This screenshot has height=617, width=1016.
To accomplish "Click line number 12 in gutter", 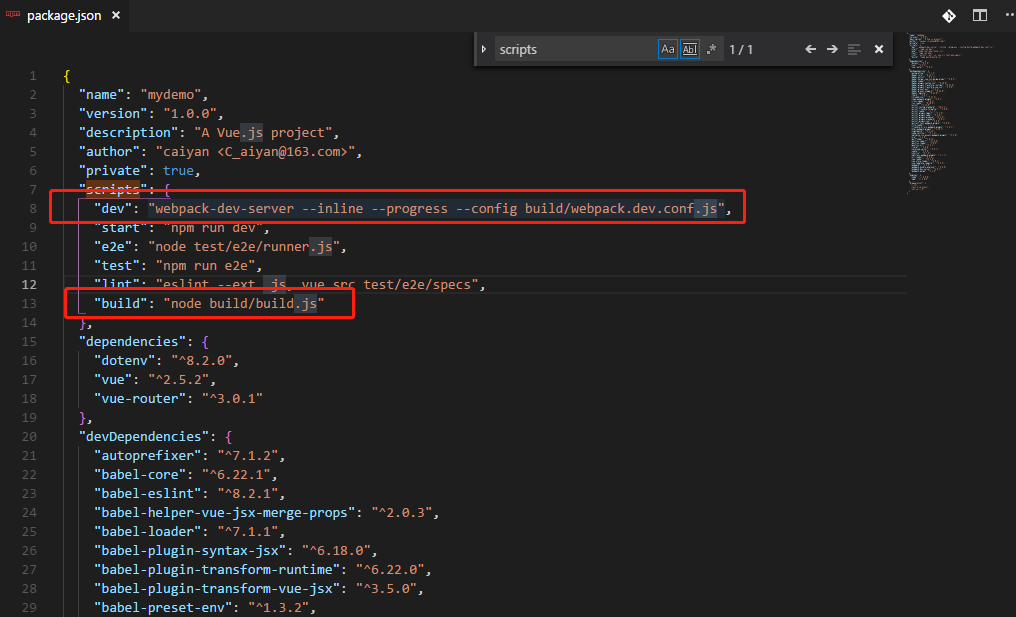I will [x=29, y=285].
